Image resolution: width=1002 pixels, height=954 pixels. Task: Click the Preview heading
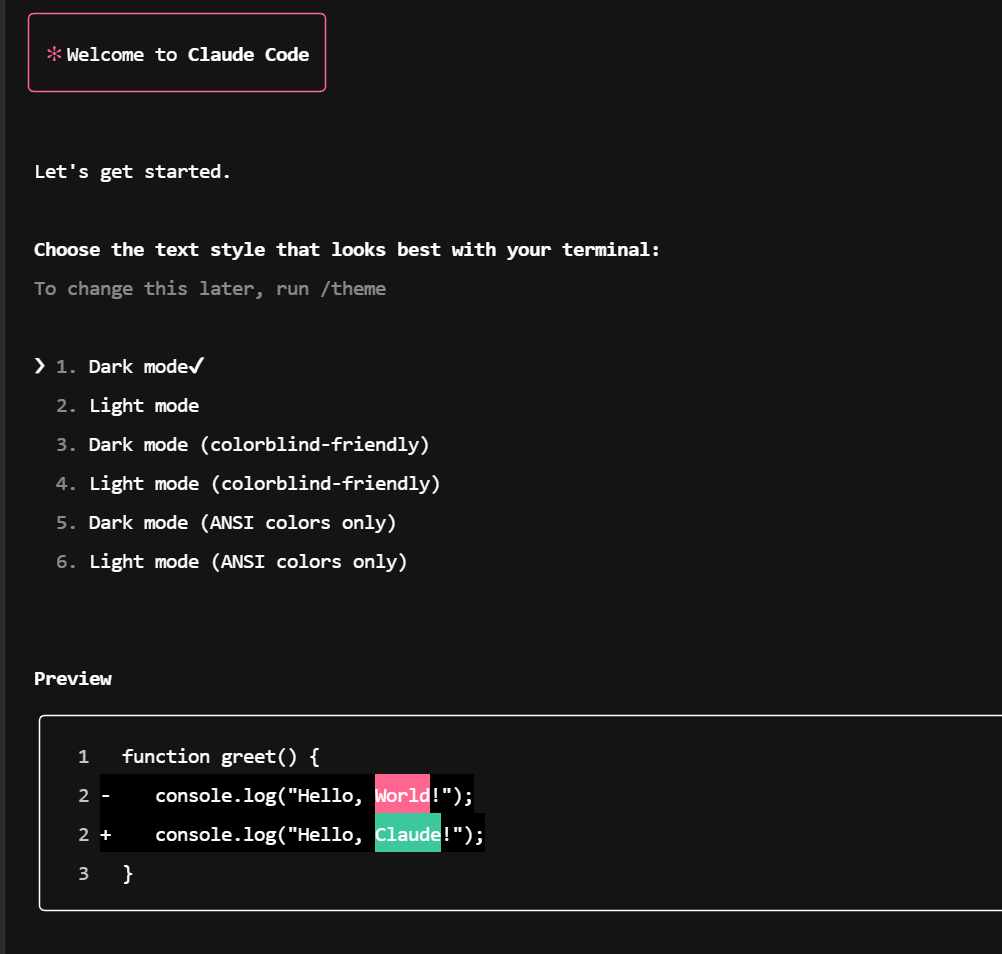coord(73,679)
